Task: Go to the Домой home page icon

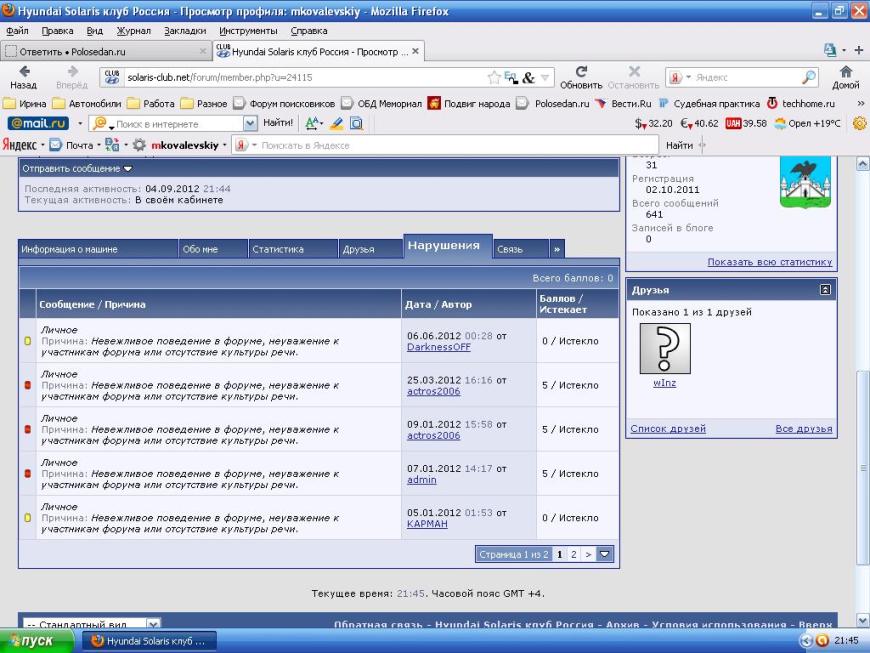Action: pyautogui.click(x=845, y=77)
